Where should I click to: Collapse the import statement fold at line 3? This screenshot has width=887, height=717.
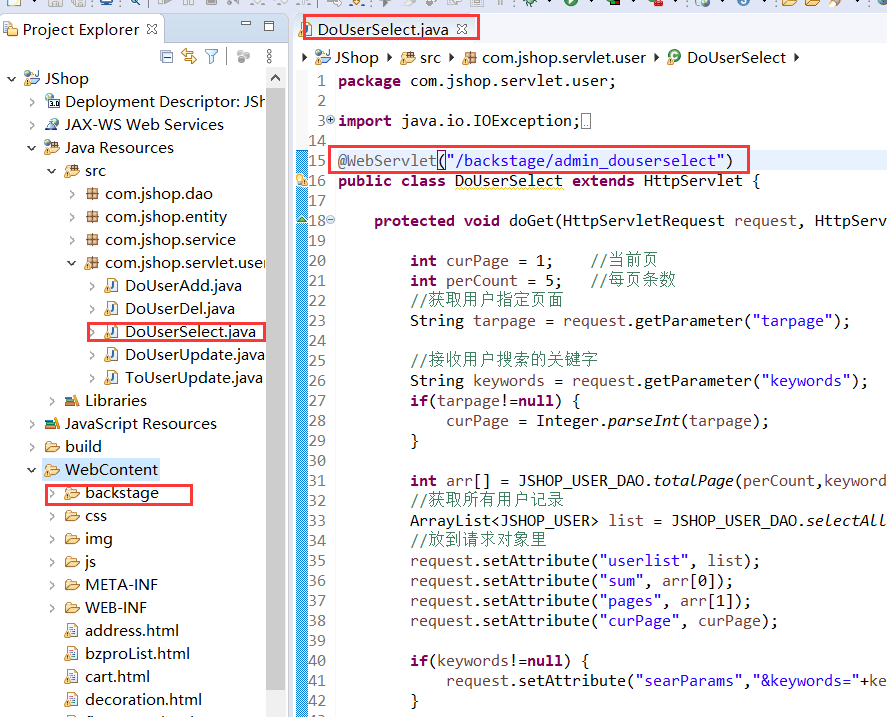331,120
